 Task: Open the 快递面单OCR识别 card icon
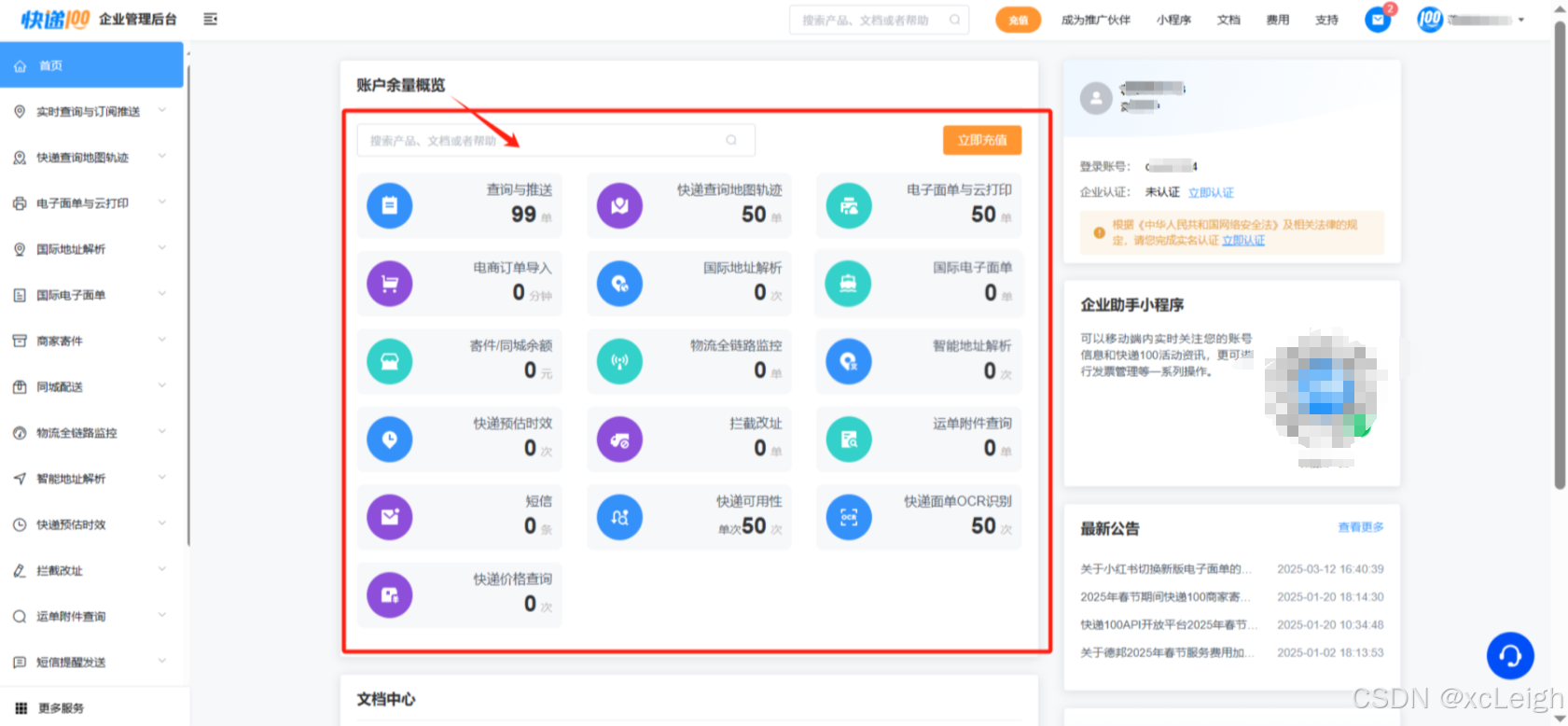pyautogui.click(x=849, y=517)
